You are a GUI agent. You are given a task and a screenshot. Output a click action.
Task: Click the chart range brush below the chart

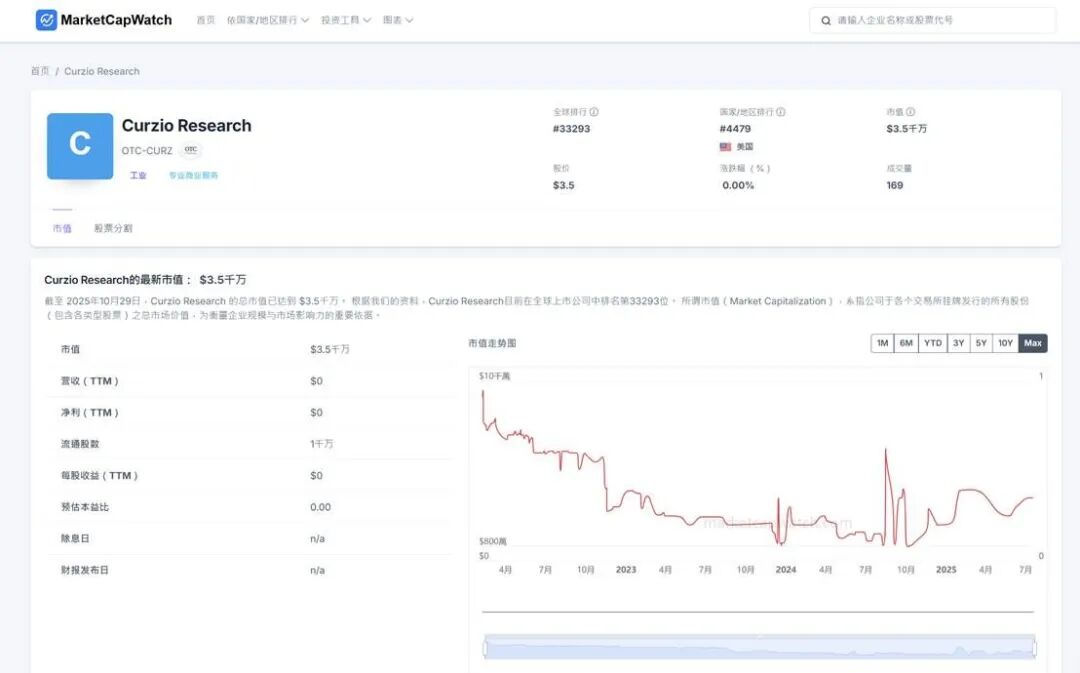(760, 648)
